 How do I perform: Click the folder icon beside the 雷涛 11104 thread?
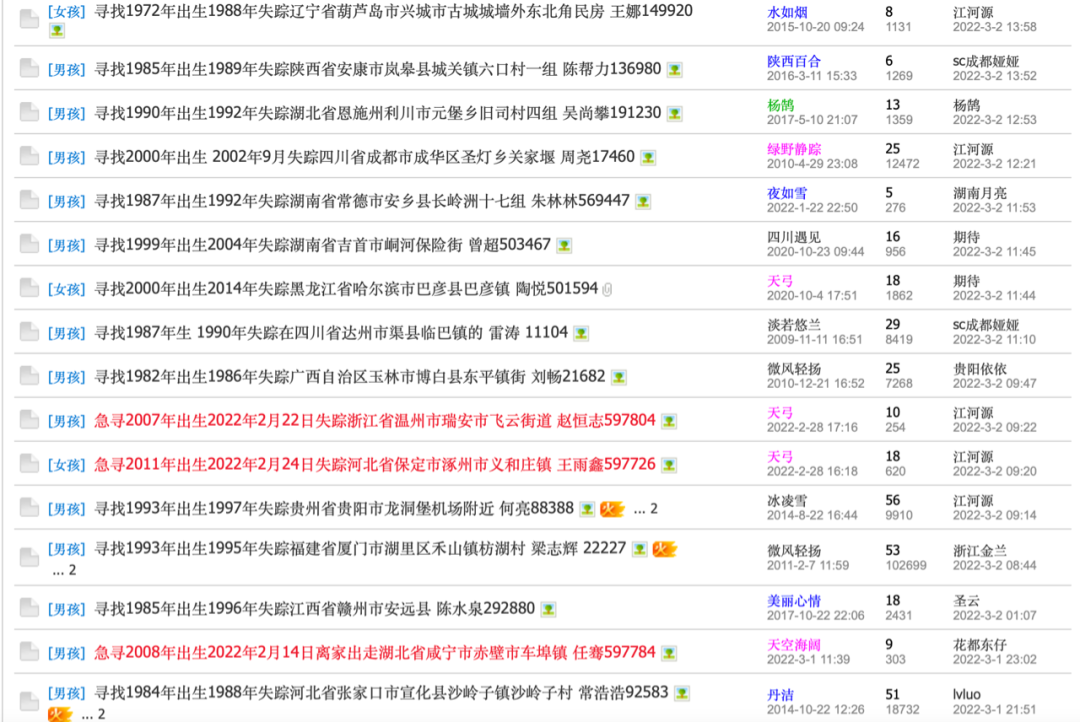29,332
